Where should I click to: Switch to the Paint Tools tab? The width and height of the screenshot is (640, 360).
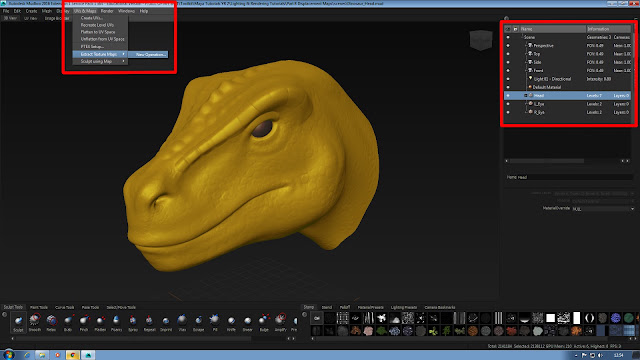pyautogui.click(x=39, y=307)
